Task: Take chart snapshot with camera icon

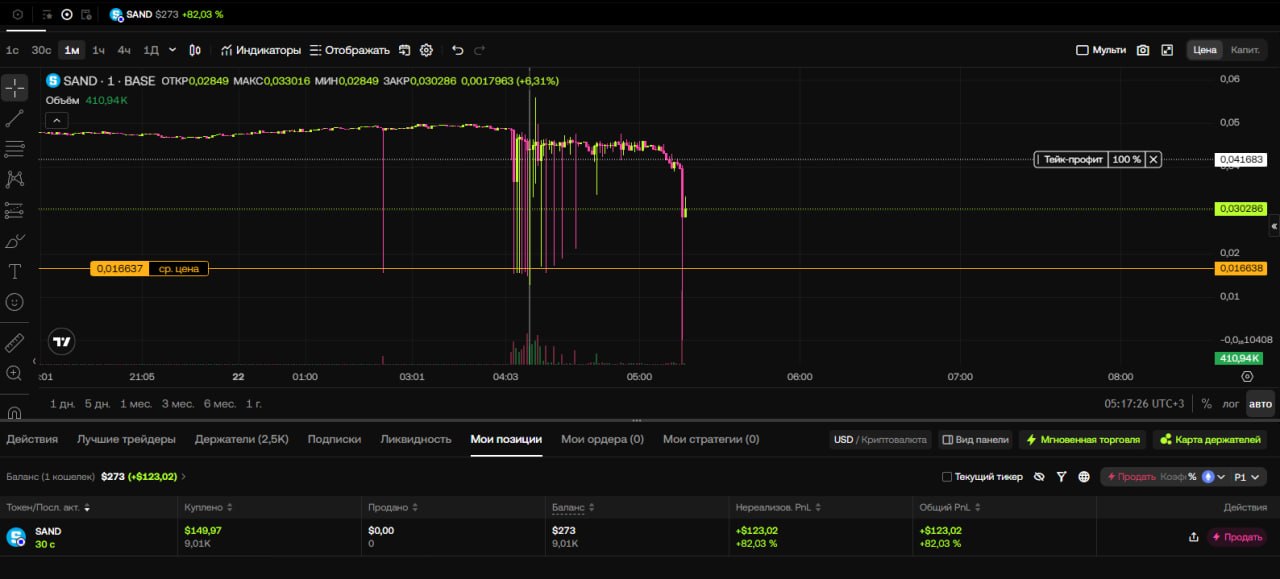Action: 1143,50
